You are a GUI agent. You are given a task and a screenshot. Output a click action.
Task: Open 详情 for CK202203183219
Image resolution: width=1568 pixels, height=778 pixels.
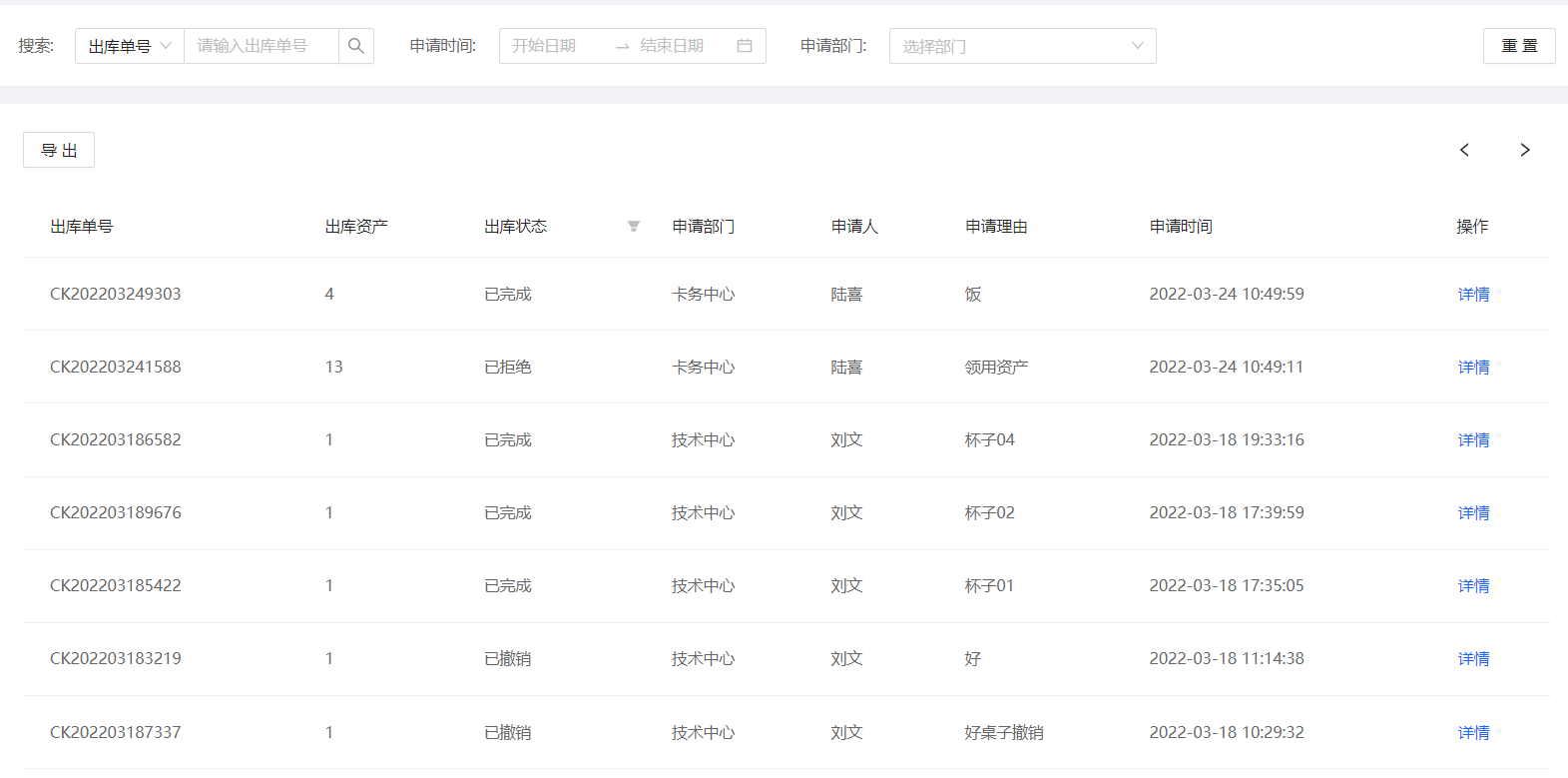point(1473,659)
